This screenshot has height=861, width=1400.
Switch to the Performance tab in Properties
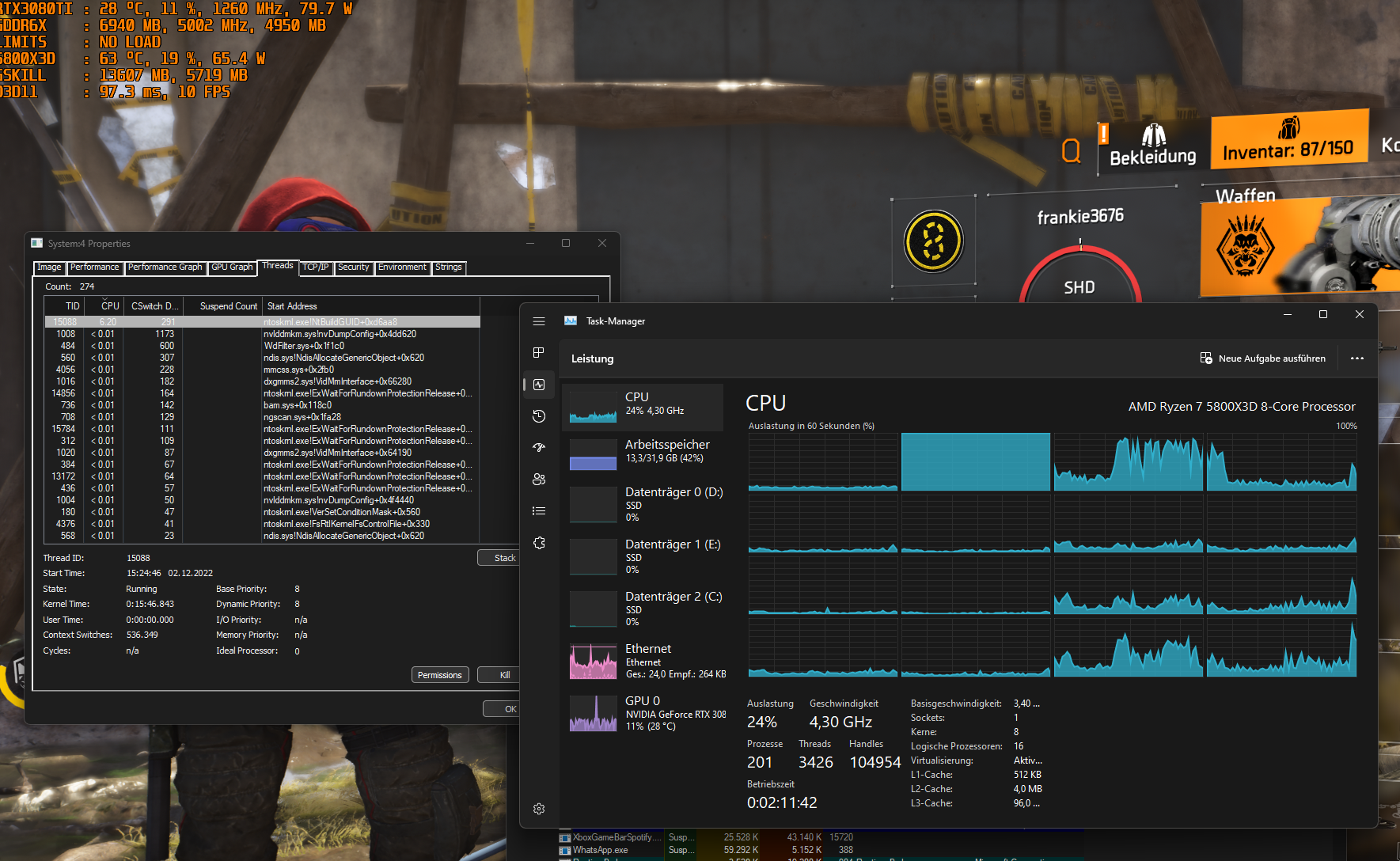[95, 267]
